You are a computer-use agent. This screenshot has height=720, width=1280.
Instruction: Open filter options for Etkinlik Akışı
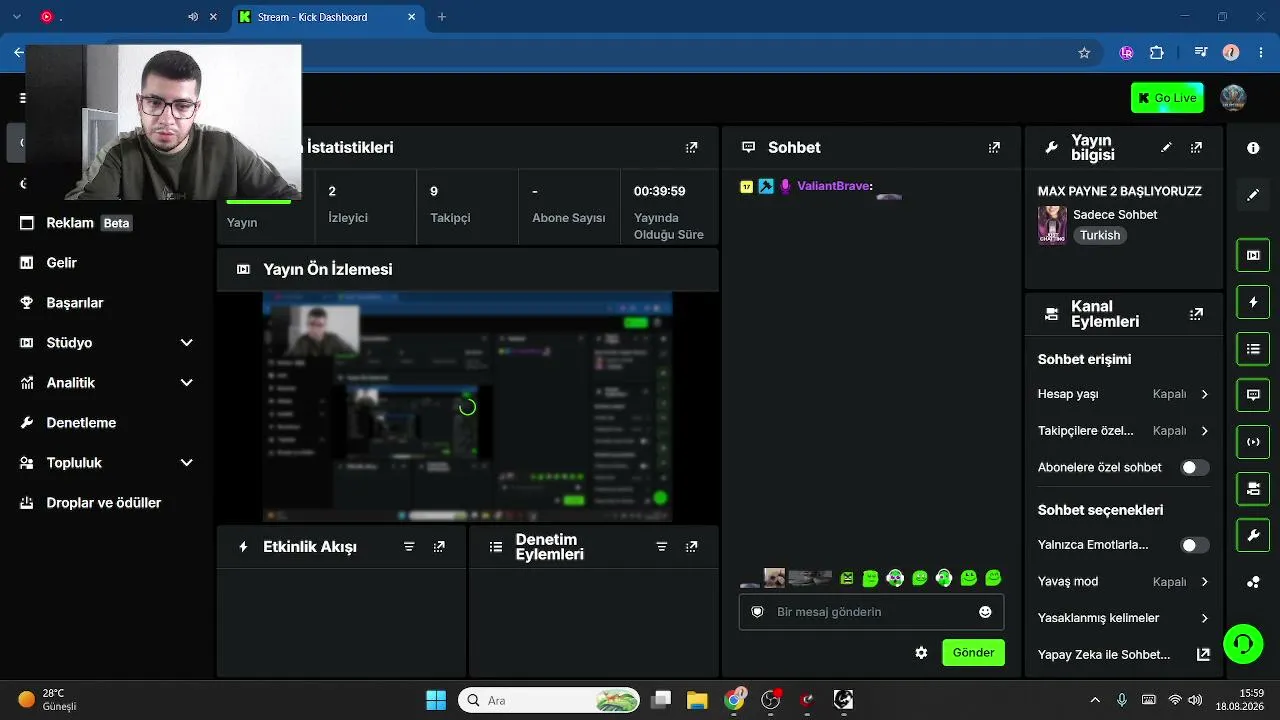point(409,547)
